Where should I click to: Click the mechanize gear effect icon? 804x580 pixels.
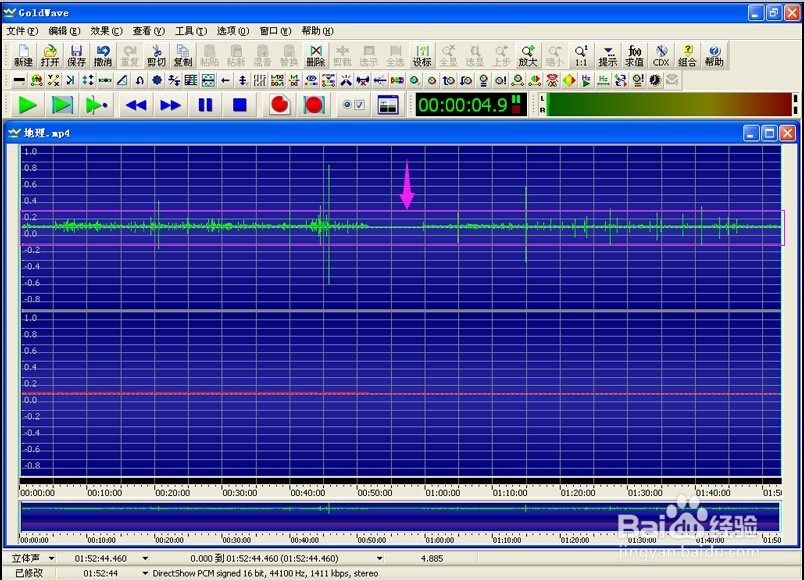157,81
